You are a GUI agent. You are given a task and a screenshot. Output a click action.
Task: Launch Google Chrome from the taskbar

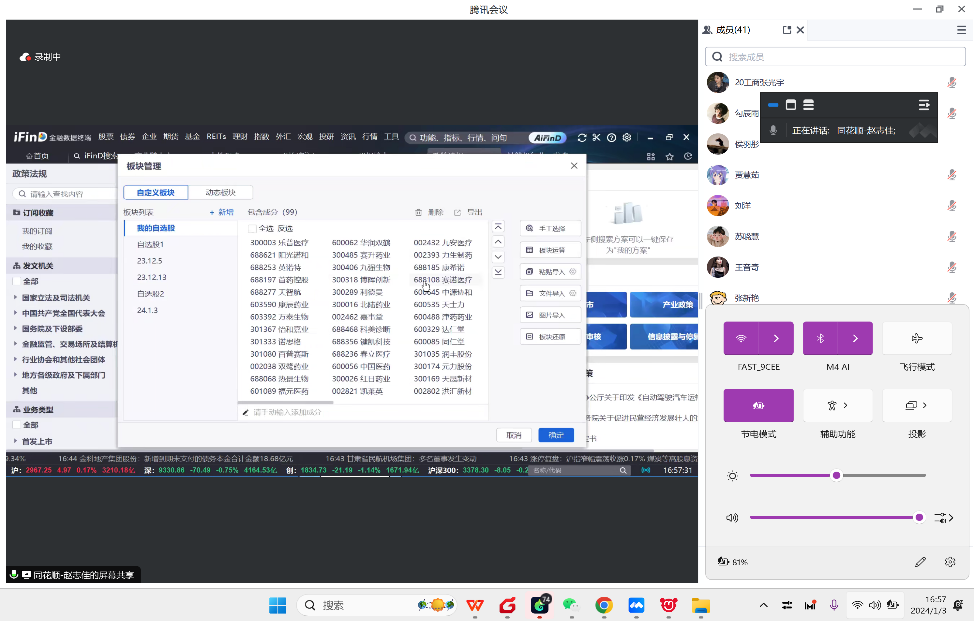(x=603, y=605)
